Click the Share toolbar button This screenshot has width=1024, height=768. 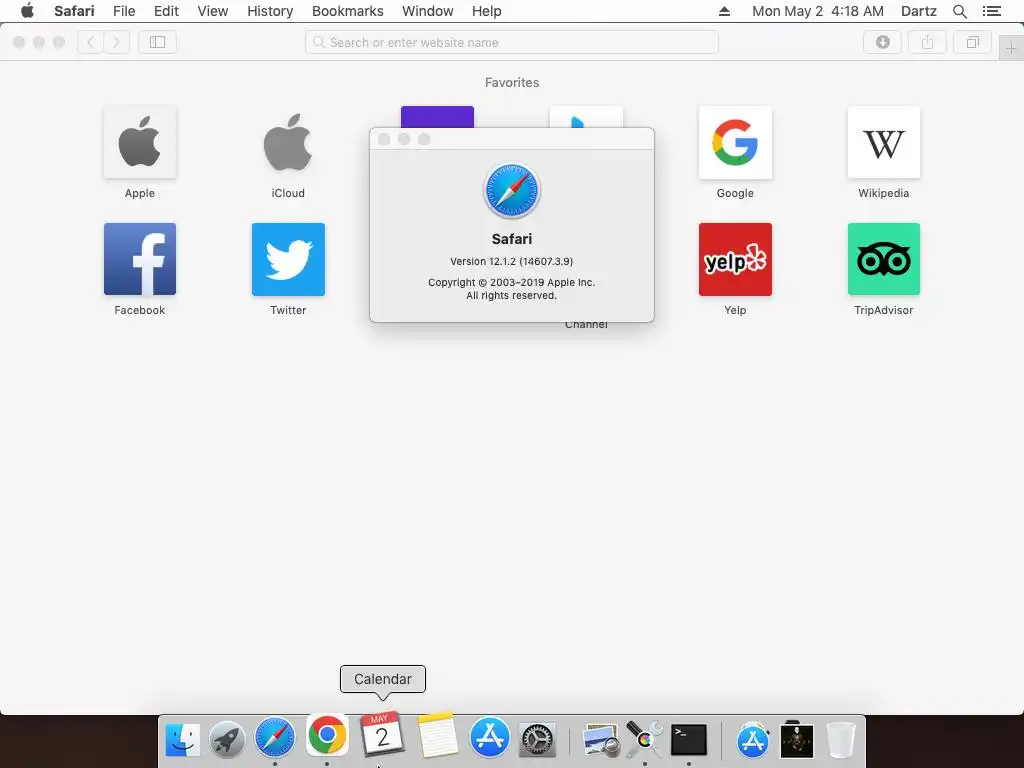(x=927, y=42)
